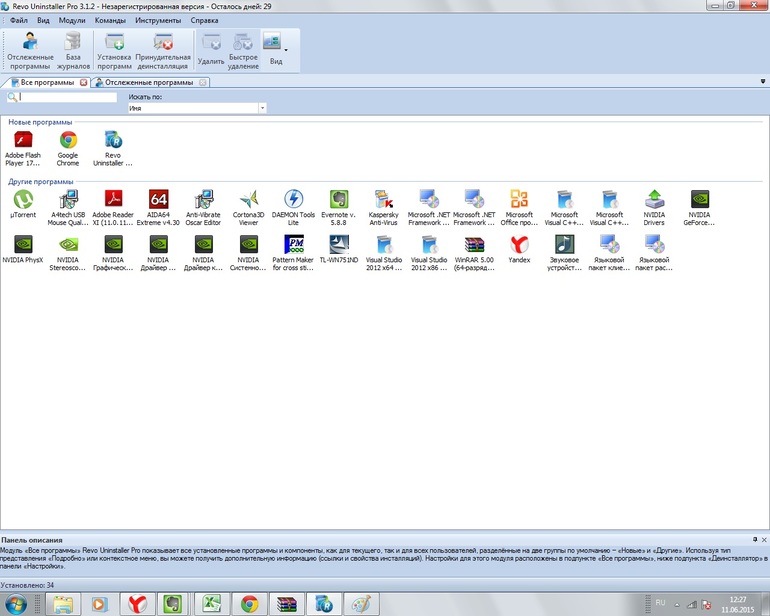The image size is (770, 616).
Task: Select DAEMON Tools Lite icon
Action: (x=293, y=207)
